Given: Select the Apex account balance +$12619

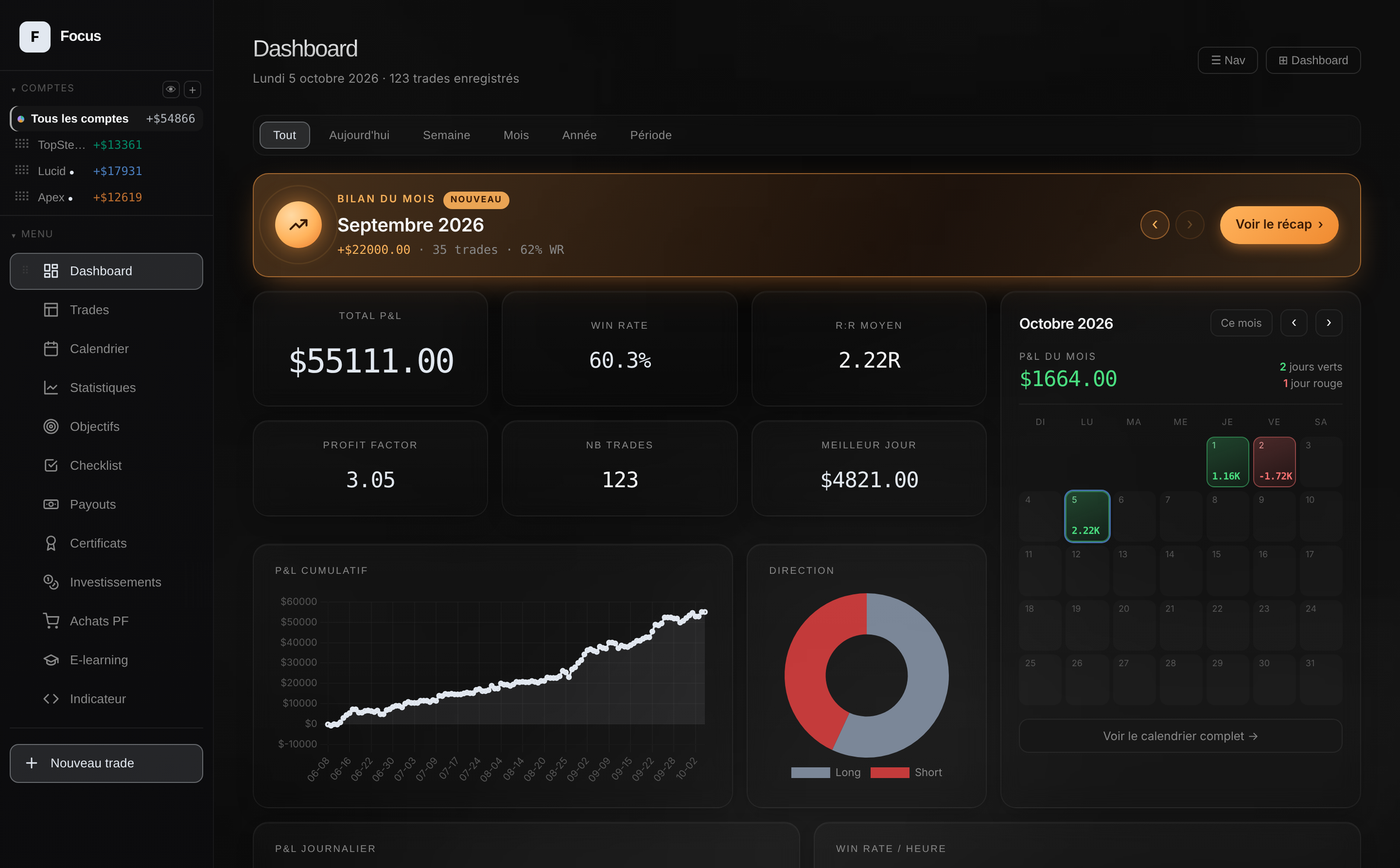Looking at the screenshot, I should point(117,197).
